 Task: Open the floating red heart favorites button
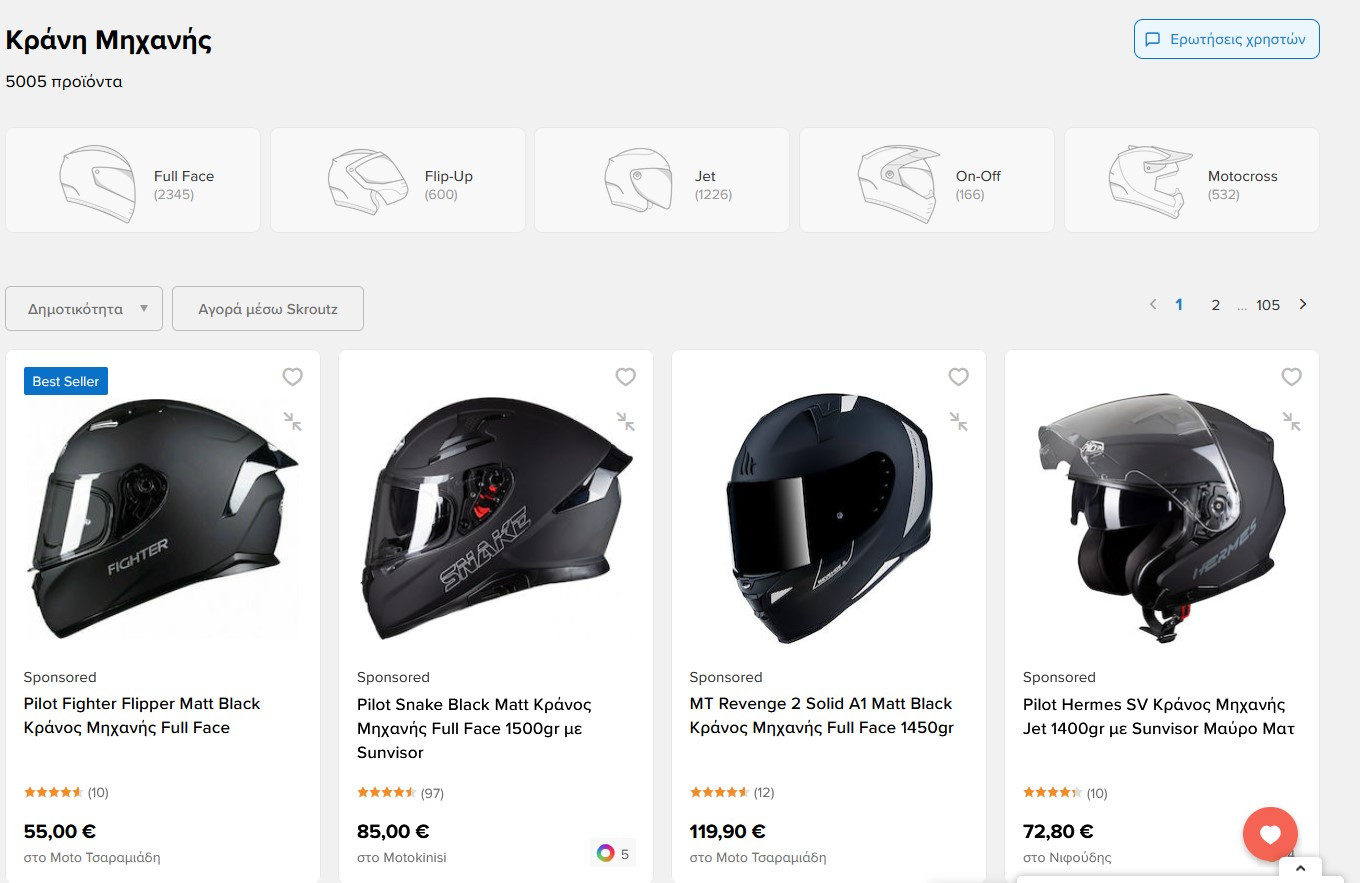pyautogui.click(x=1270, y=834)
